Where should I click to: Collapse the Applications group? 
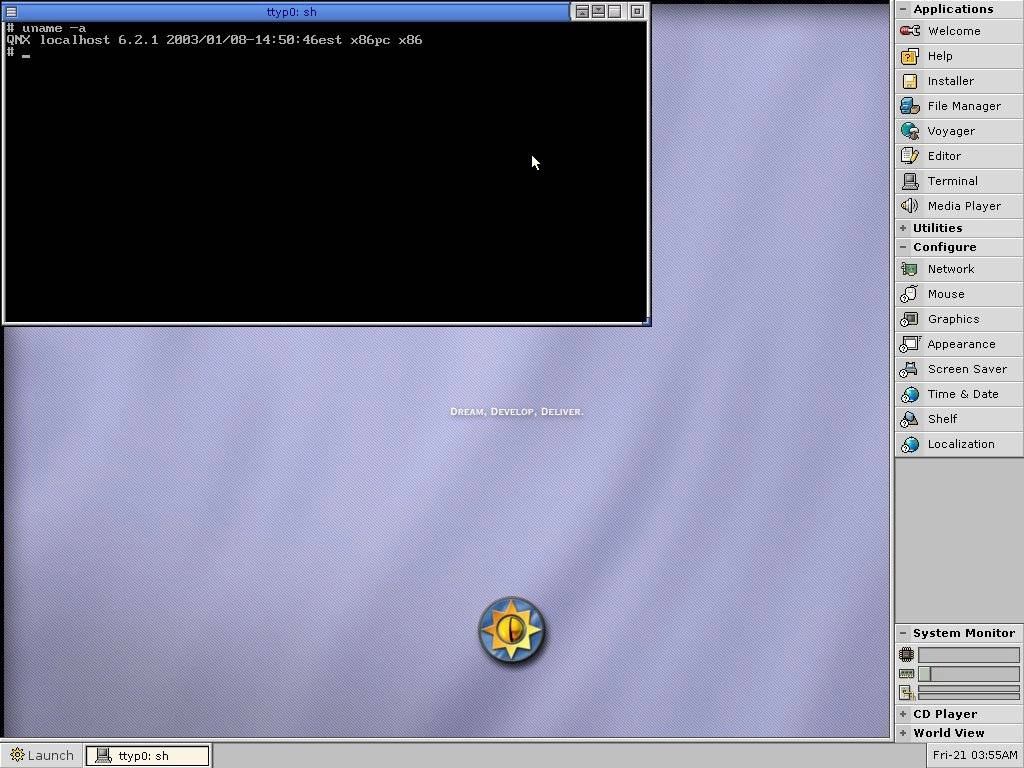(903, 9)
